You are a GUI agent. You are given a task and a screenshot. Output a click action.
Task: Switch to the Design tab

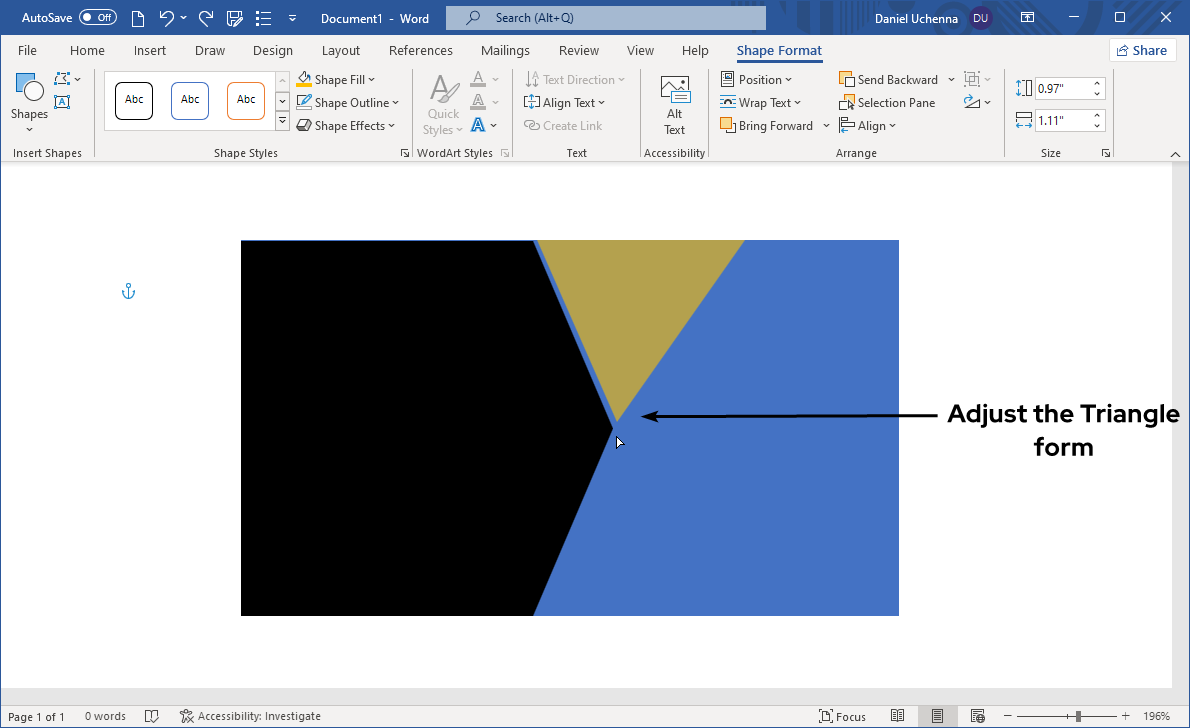273,51
